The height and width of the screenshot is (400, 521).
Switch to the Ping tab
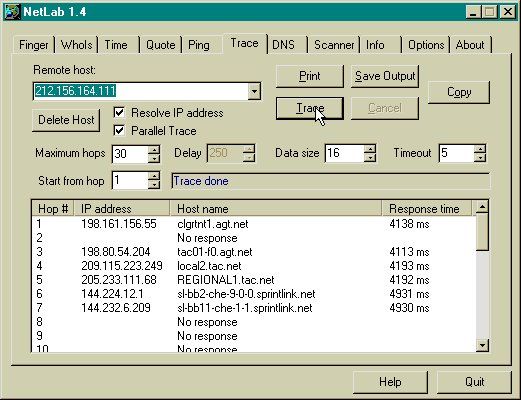pyautogui.click(x=199, y=45)
